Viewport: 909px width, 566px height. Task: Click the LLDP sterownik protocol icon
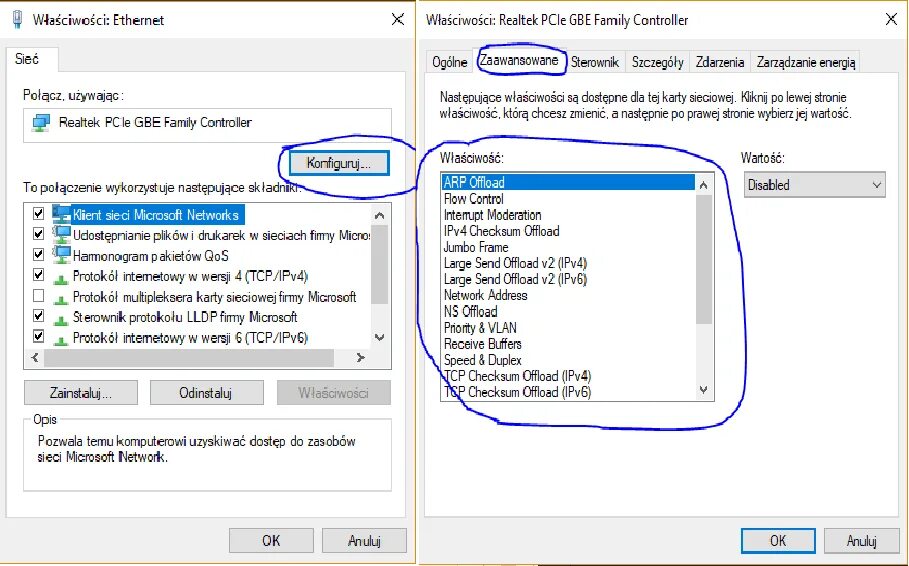(x=61, y=320)
